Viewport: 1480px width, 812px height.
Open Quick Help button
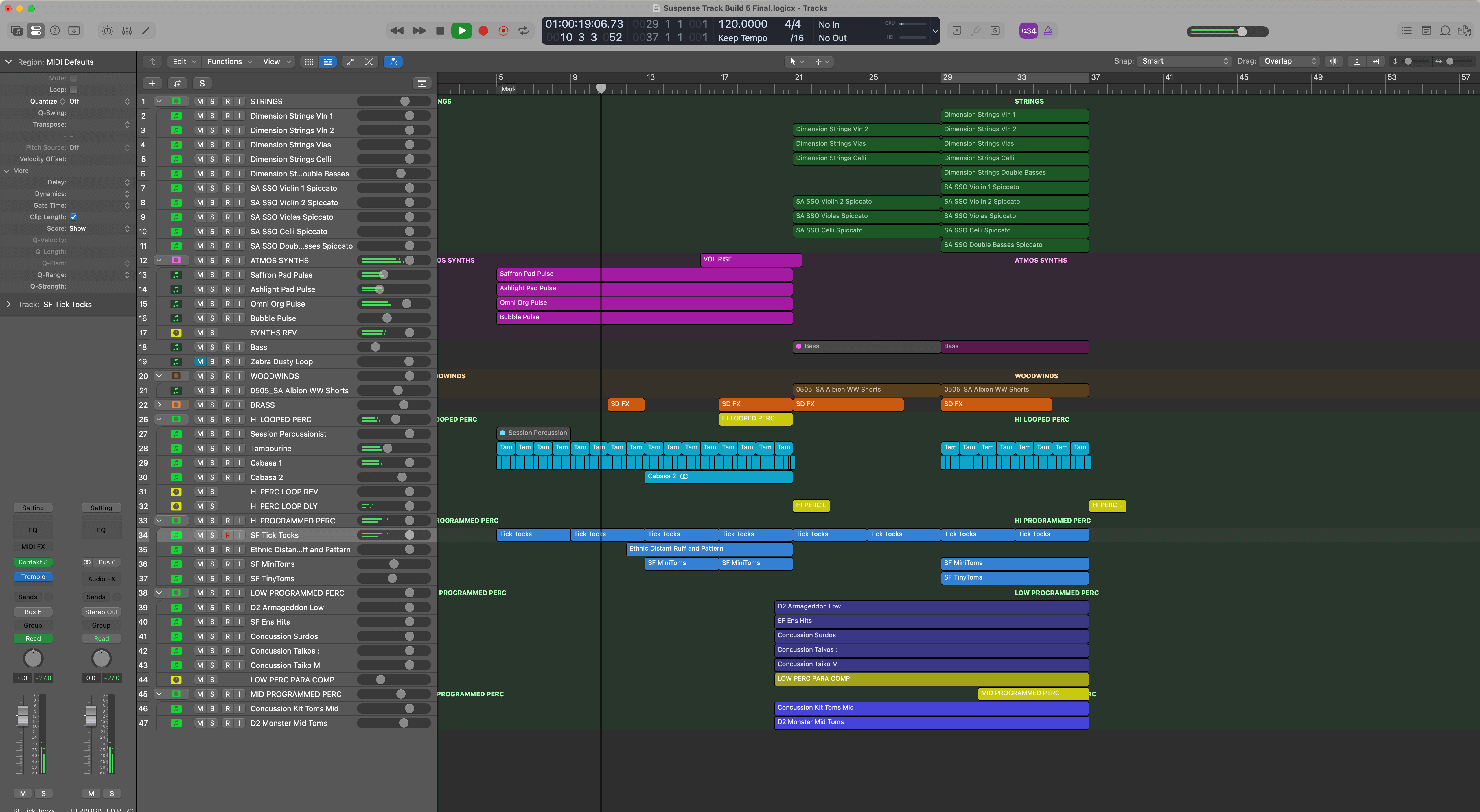(55, 31)
